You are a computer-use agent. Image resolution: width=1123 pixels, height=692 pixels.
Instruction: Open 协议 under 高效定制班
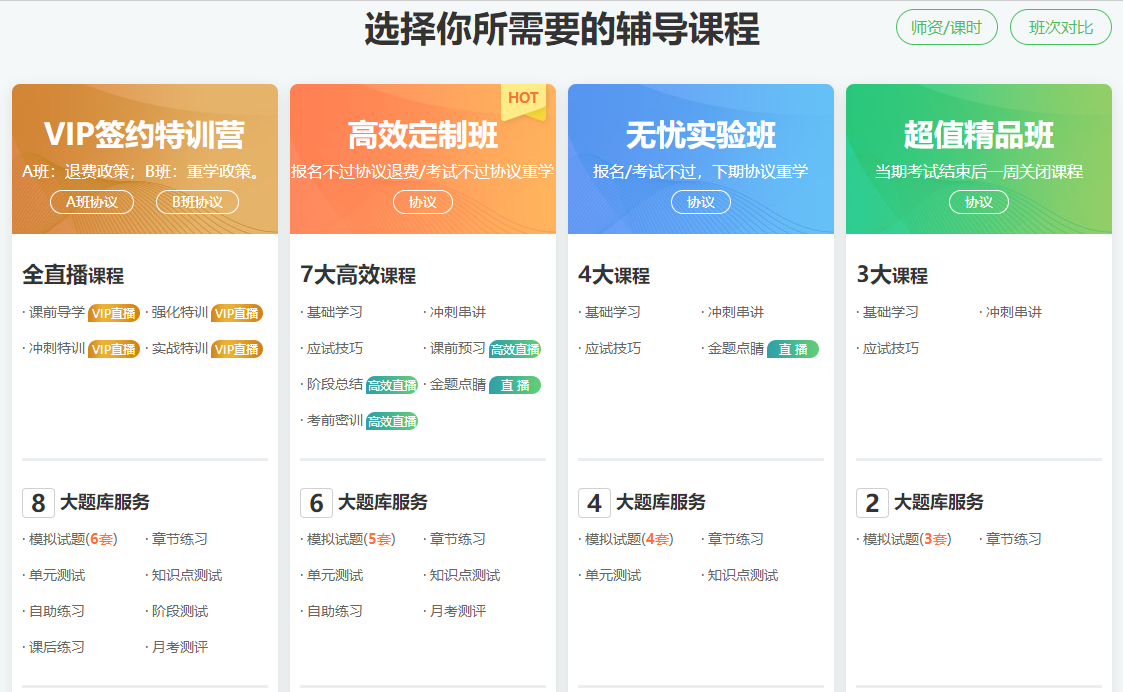click(423, 202)
